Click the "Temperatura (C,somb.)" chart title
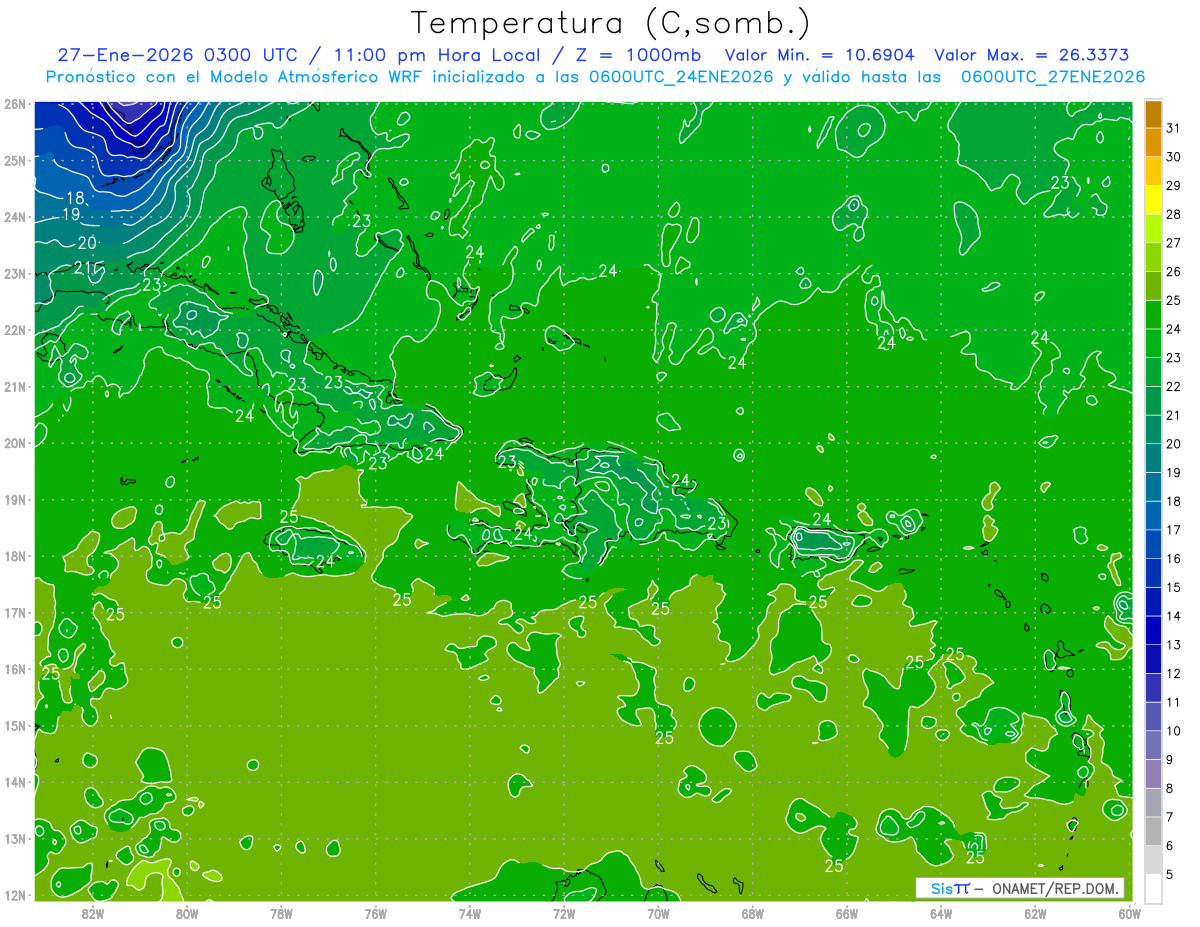The image size is (1200, 927). [x=611, y=23]
